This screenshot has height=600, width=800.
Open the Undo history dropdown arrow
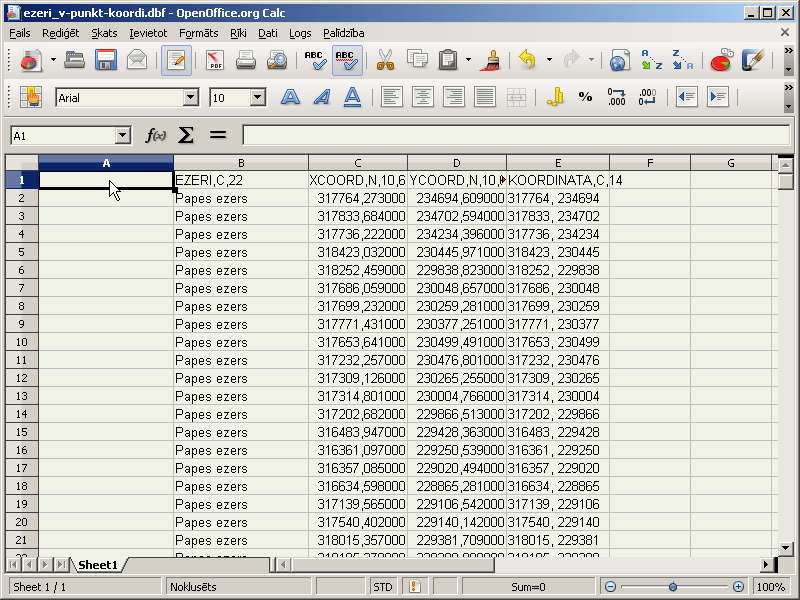(549, 60)
